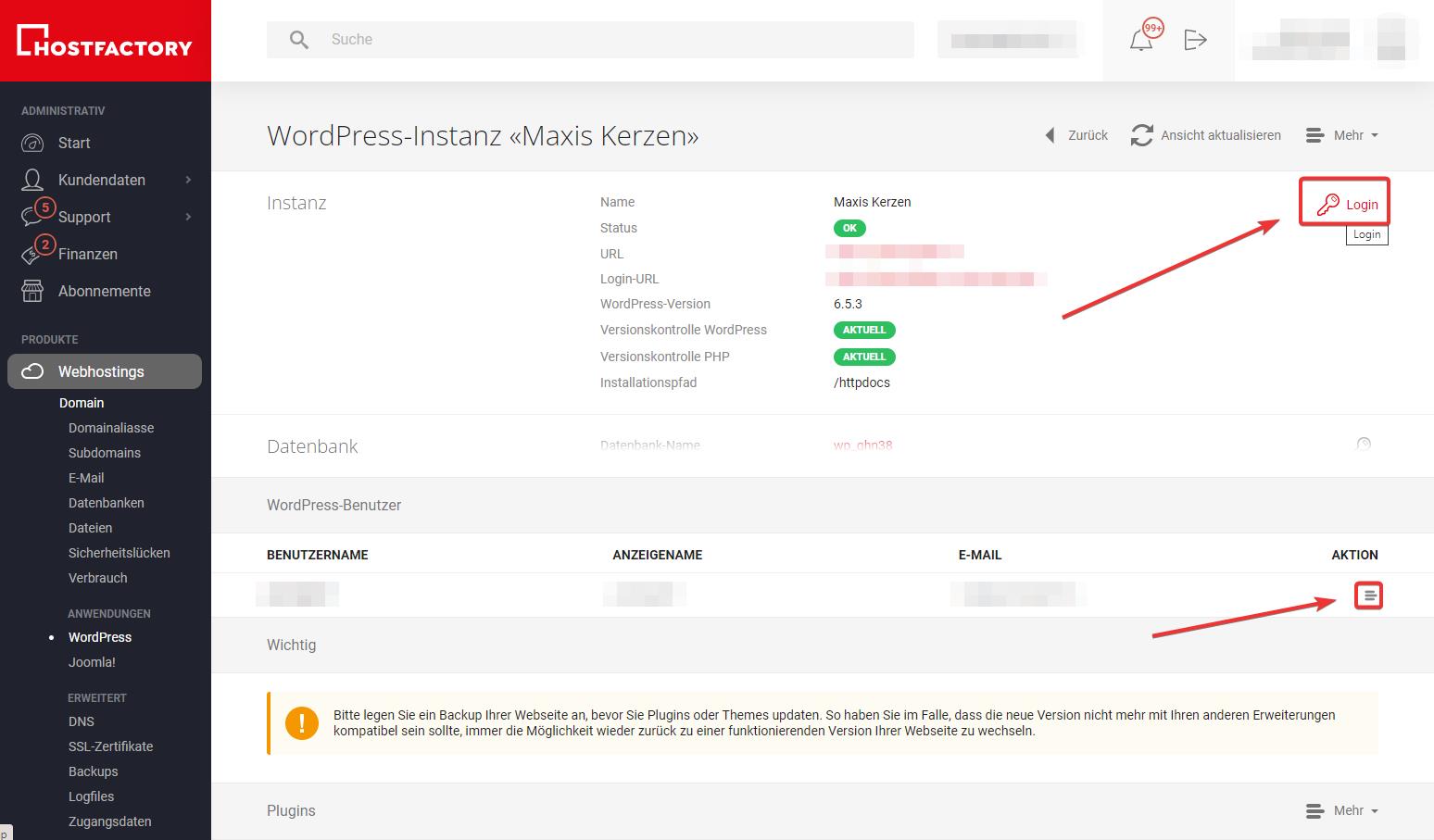Open Support in sidebar
This screenshot has height=840, width=1434.
(x=84, y=217)
